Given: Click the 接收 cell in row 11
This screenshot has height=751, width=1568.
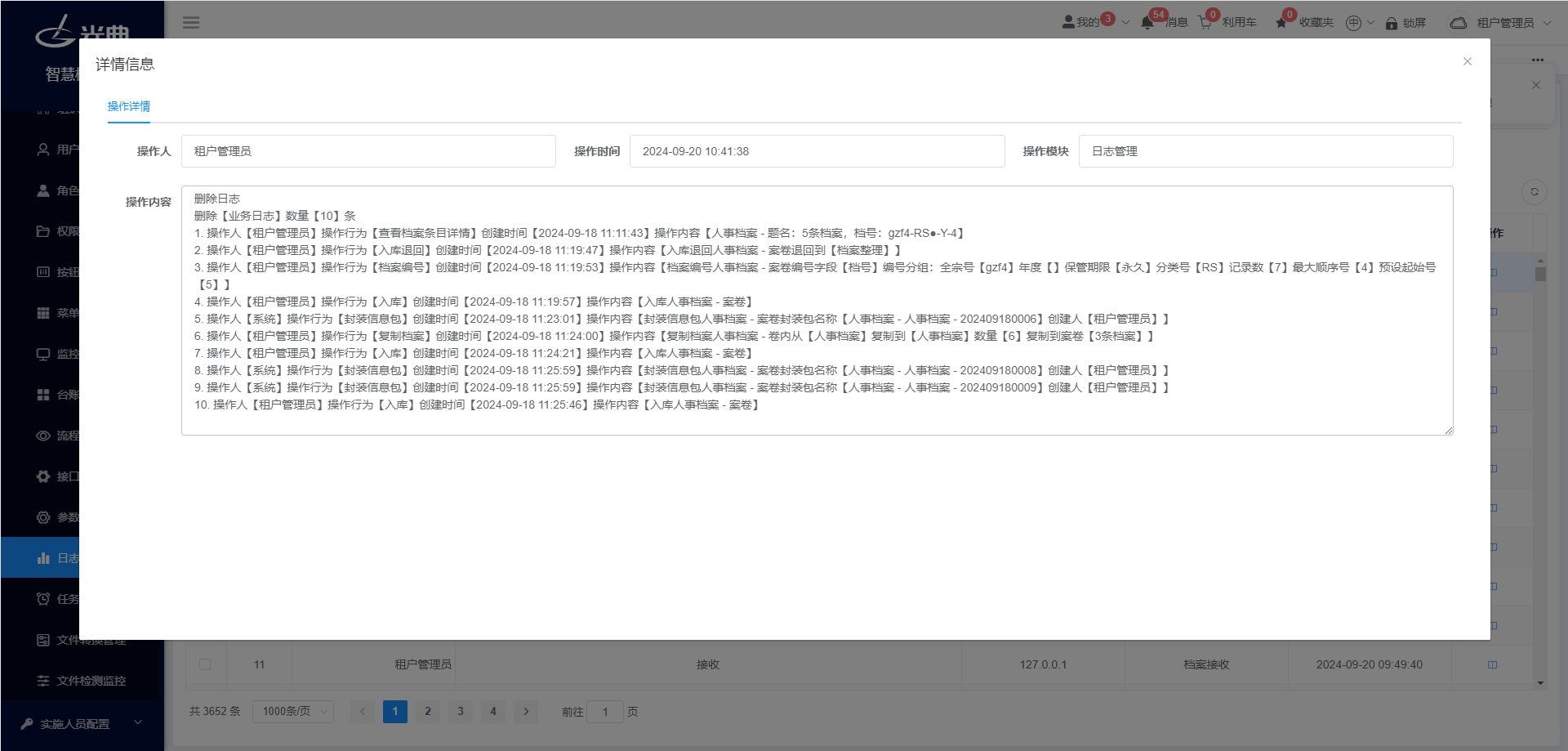Looking at the screenshot, I should tap(708, 664).
